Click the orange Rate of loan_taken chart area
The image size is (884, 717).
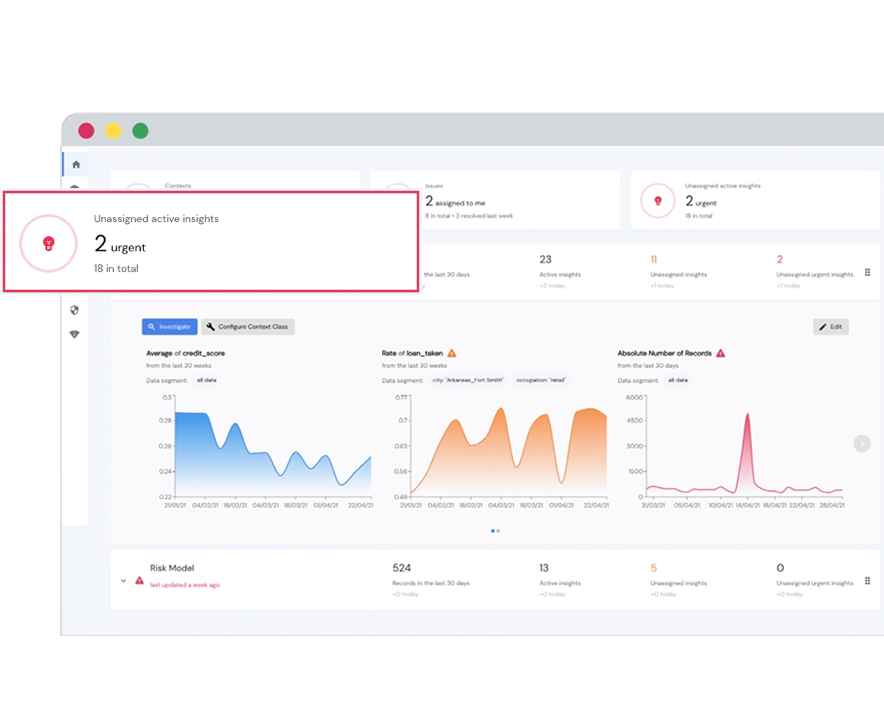509,452
